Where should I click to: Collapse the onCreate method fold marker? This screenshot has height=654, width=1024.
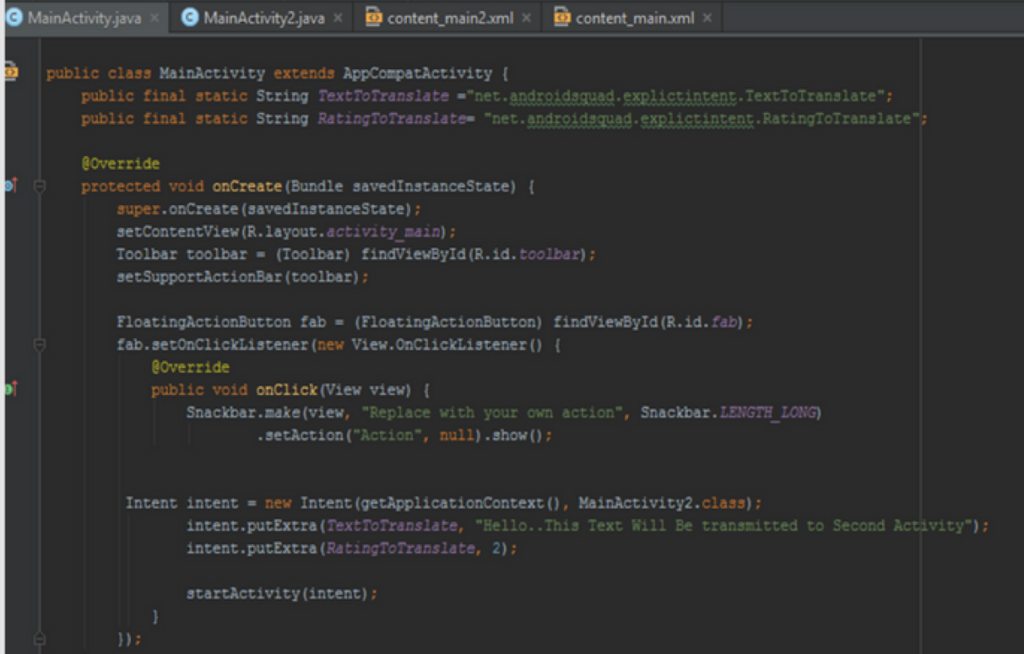40,186
